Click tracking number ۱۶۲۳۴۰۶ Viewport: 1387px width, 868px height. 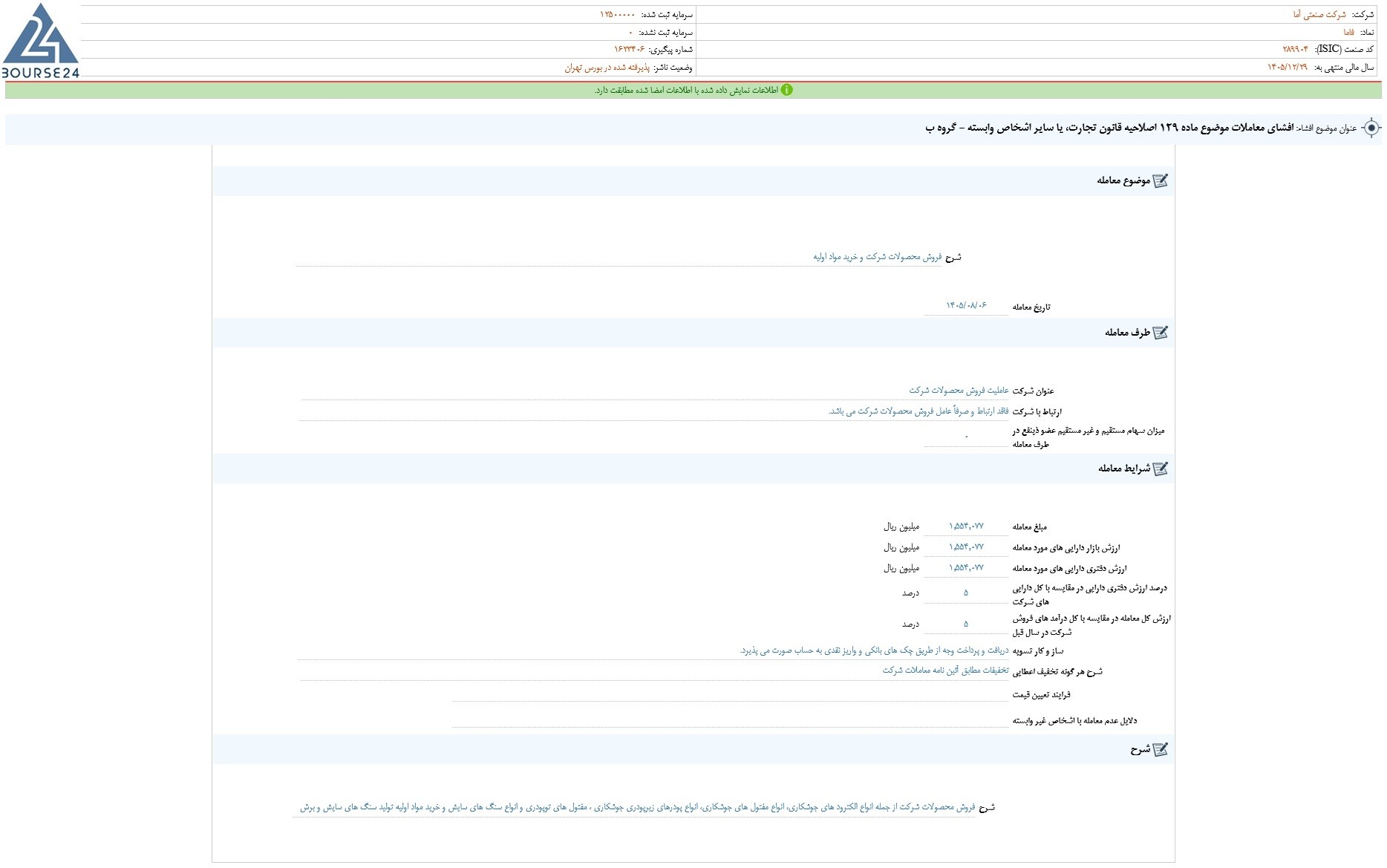pos(630,49)
